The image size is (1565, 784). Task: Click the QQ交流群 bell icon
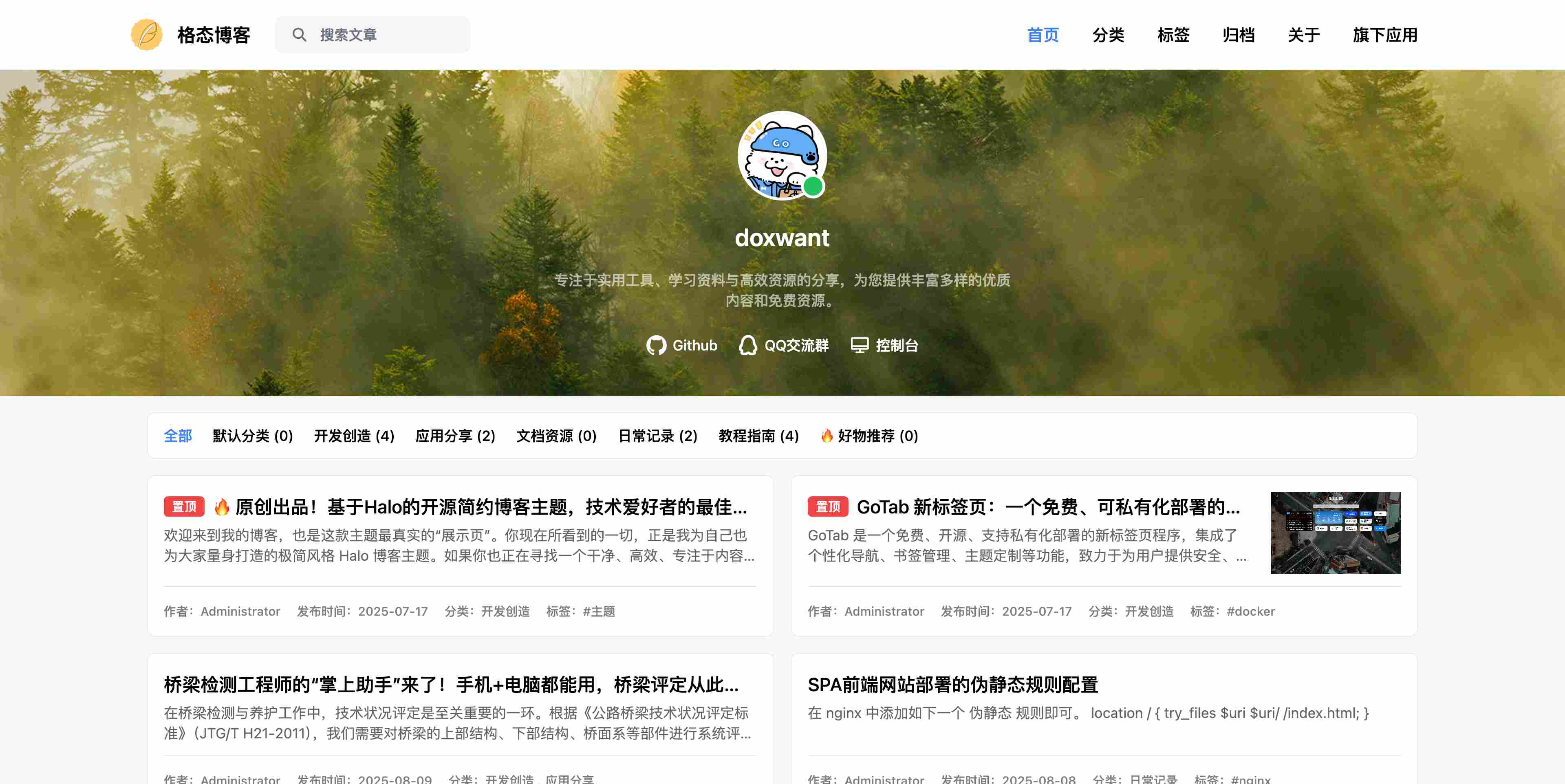click(747, 346)
